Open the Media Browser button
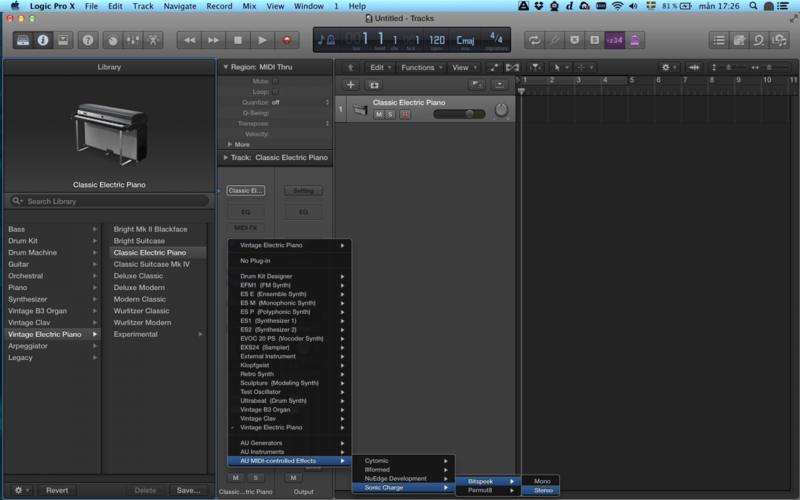Image resolution: width=800 pixels, height=500 pixels. [x=779, y=40]
